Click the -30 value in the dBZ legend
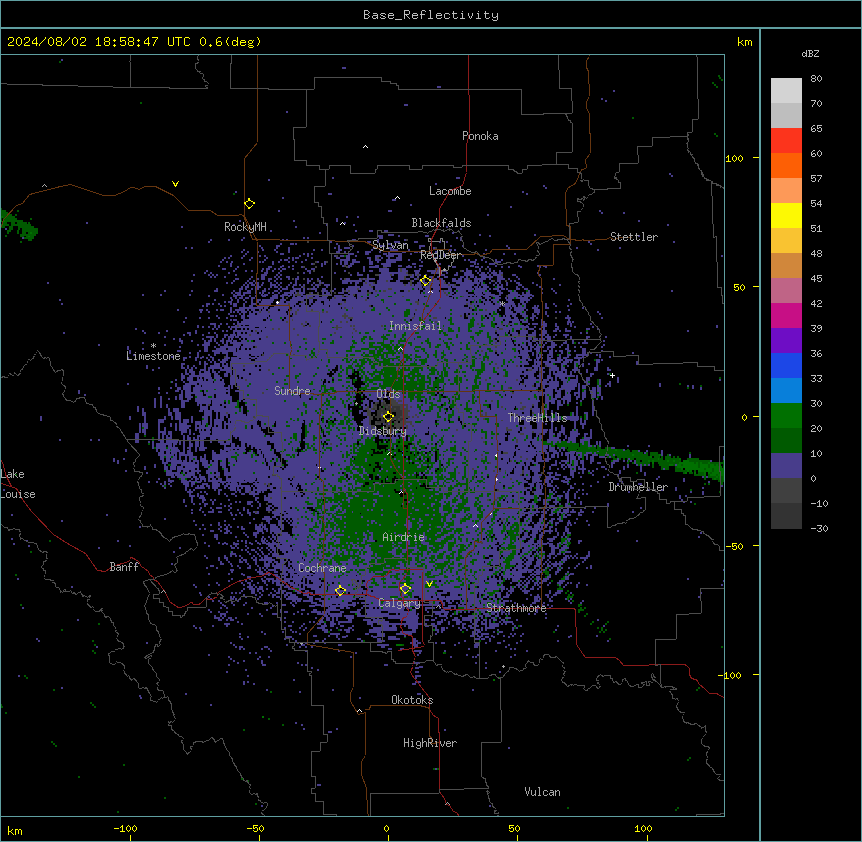This screenshot has width=862, height=842. (x=819, y=528)
